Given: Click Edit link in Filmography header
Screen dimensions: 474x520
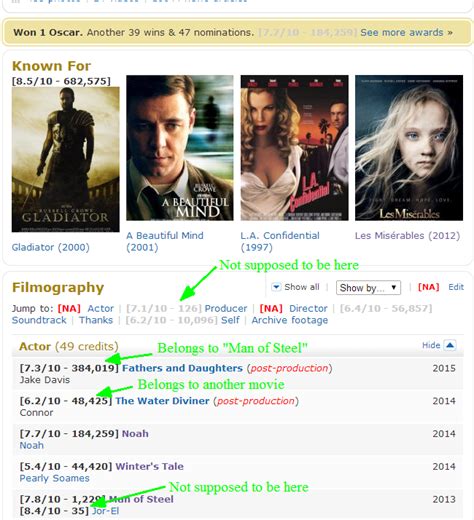Looking at the screenshot, I should pyautogui.click(x=456, y=287).
